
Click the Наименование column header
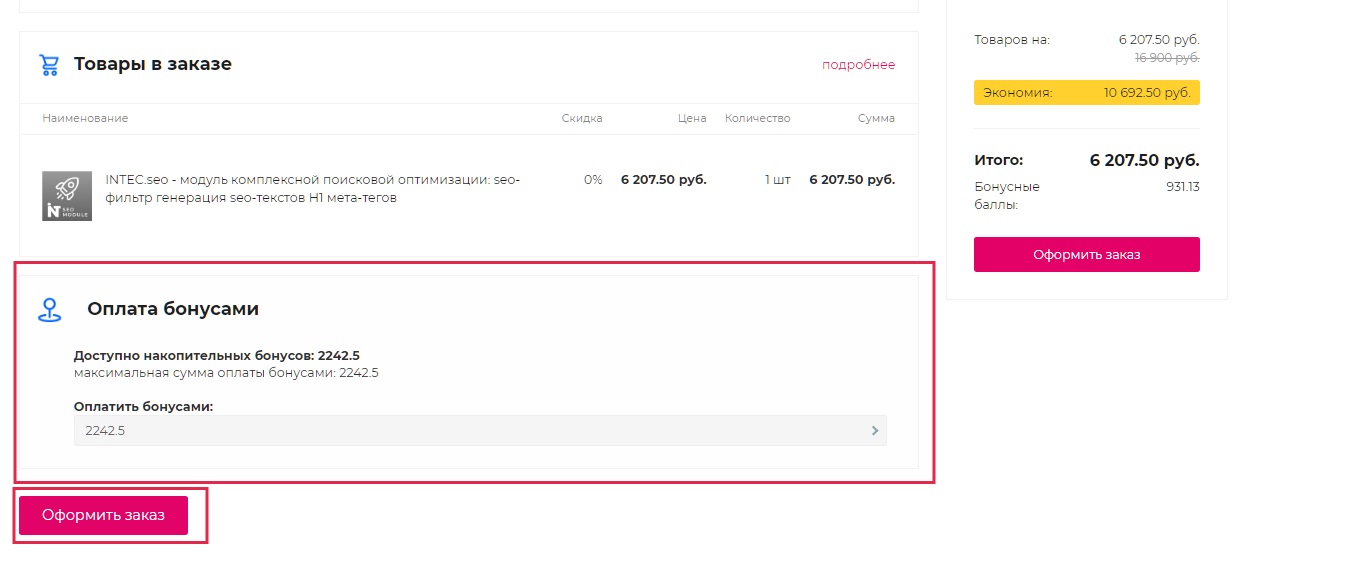(x=85, y=118)
